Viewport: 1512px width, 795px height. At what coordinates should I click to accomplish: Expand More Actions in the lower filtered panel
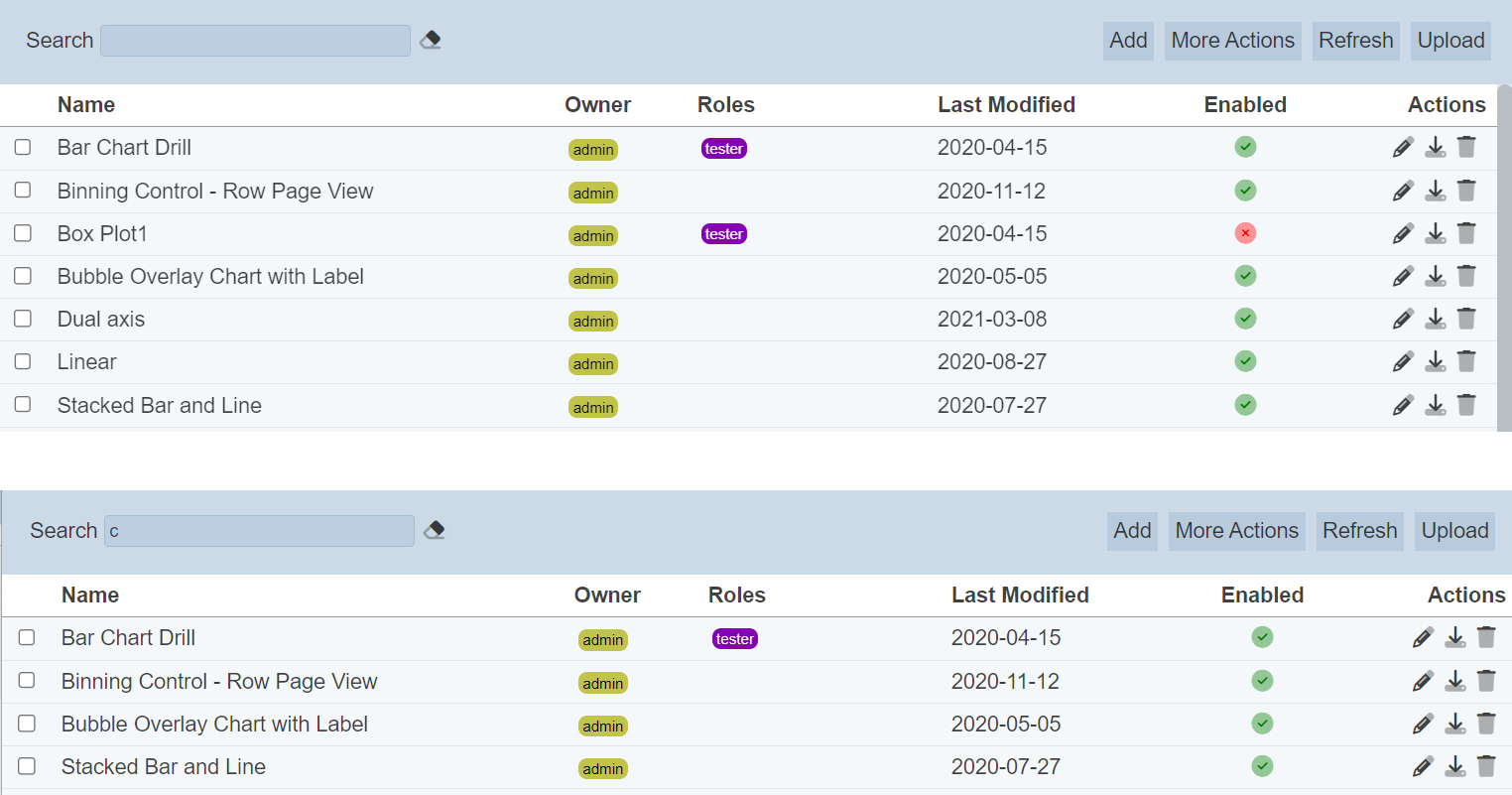pyautogui.click(x=1236, y=531)
